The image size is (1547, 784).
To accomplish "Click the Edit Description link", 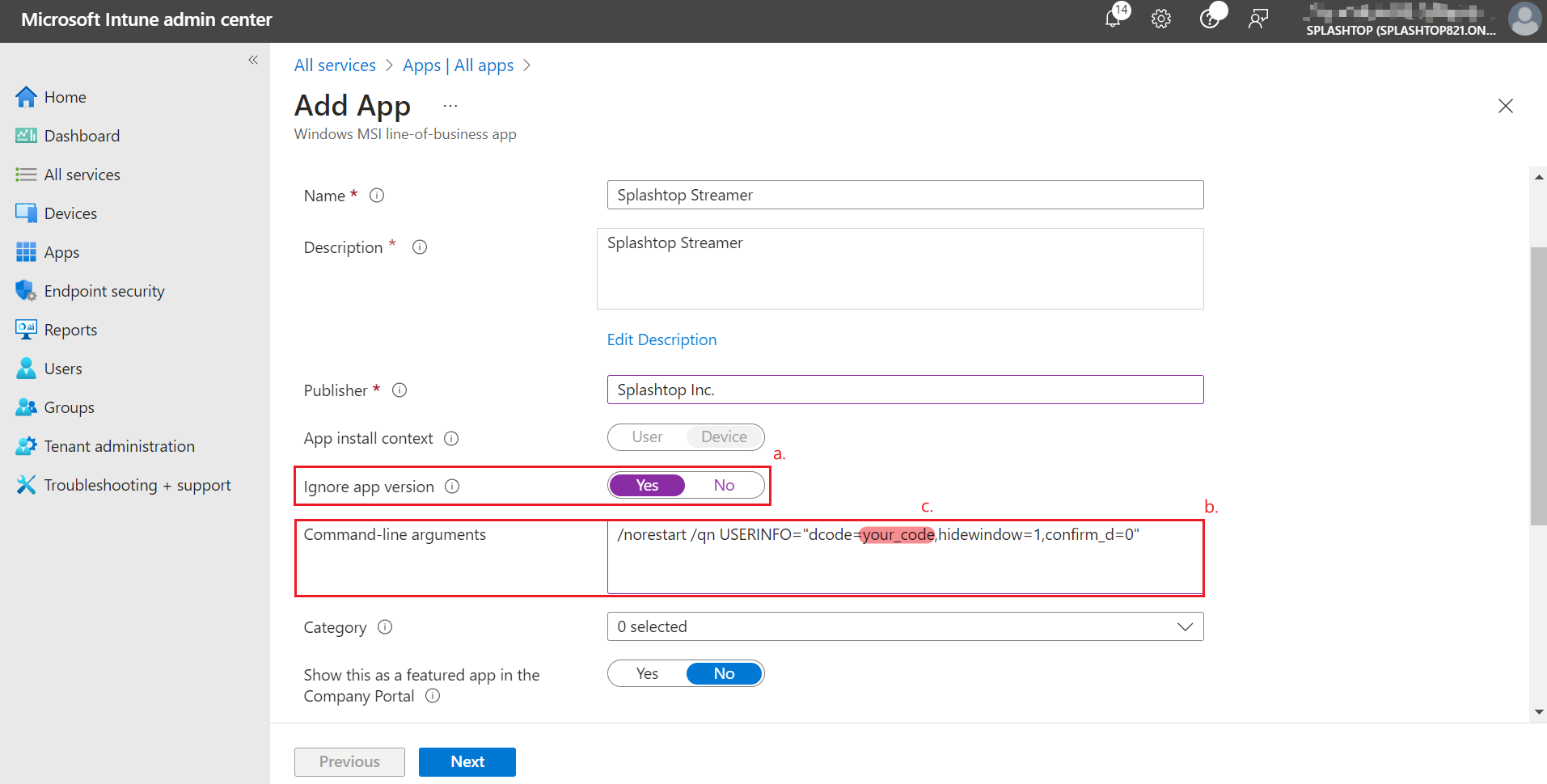I will point(661,339).
